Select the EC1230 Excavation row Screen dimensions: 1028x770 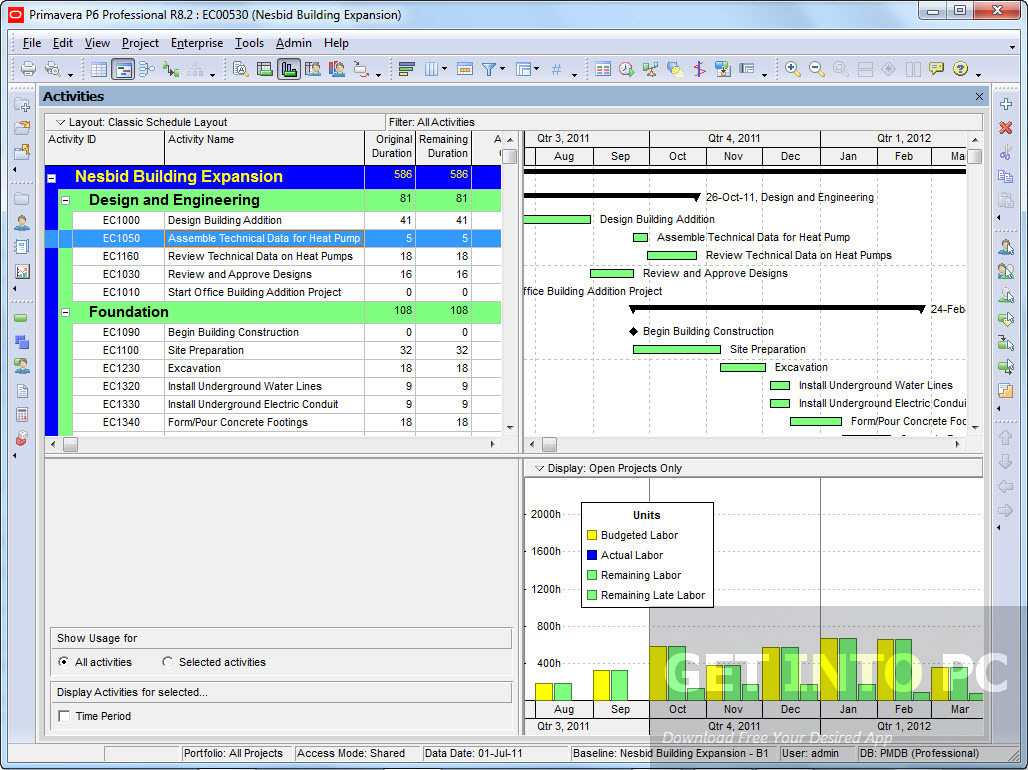click(273, 369)
